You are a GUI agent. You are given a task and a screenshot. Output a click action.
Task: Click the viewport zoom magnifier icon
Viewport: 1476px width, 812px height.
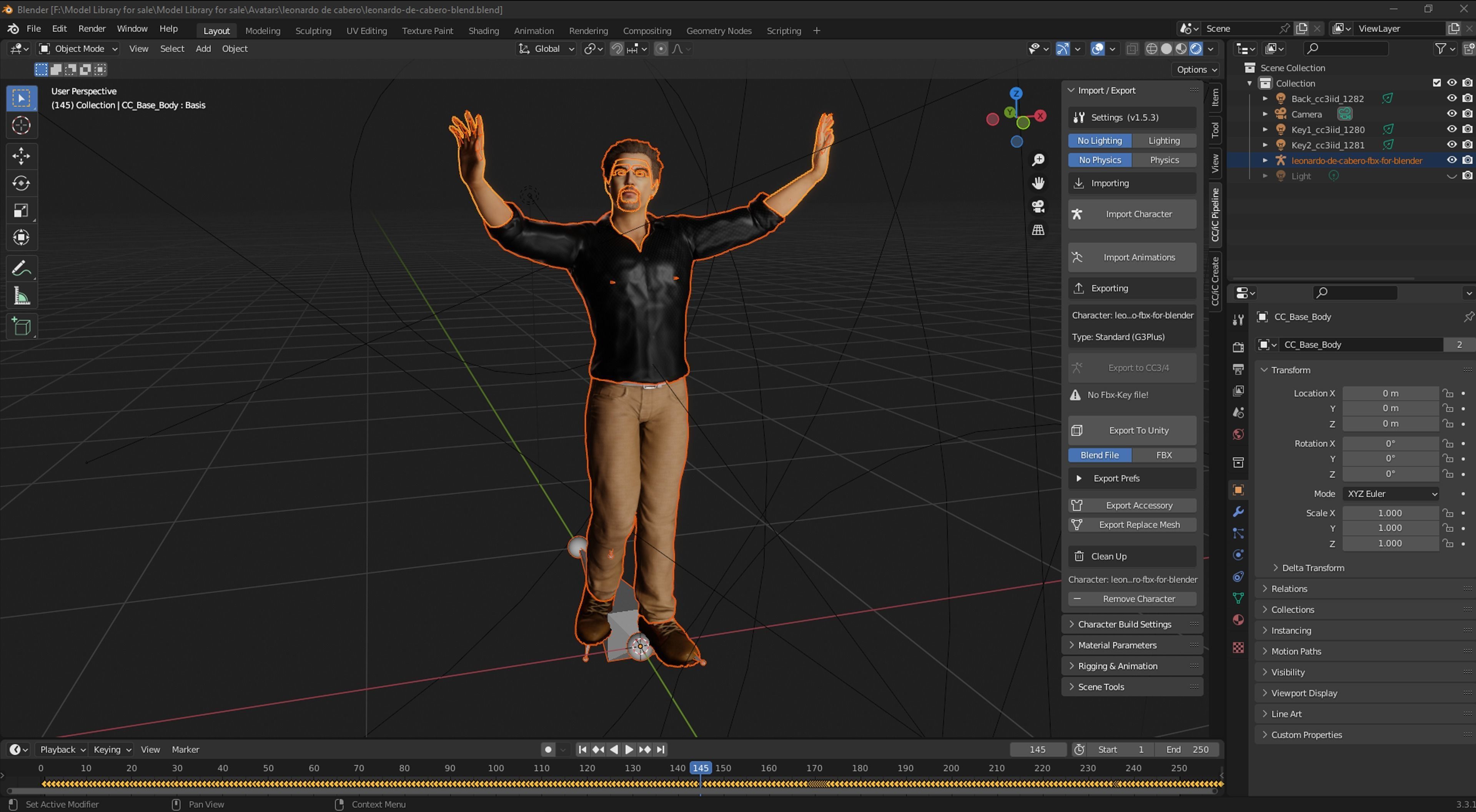tap(1038, 160)
